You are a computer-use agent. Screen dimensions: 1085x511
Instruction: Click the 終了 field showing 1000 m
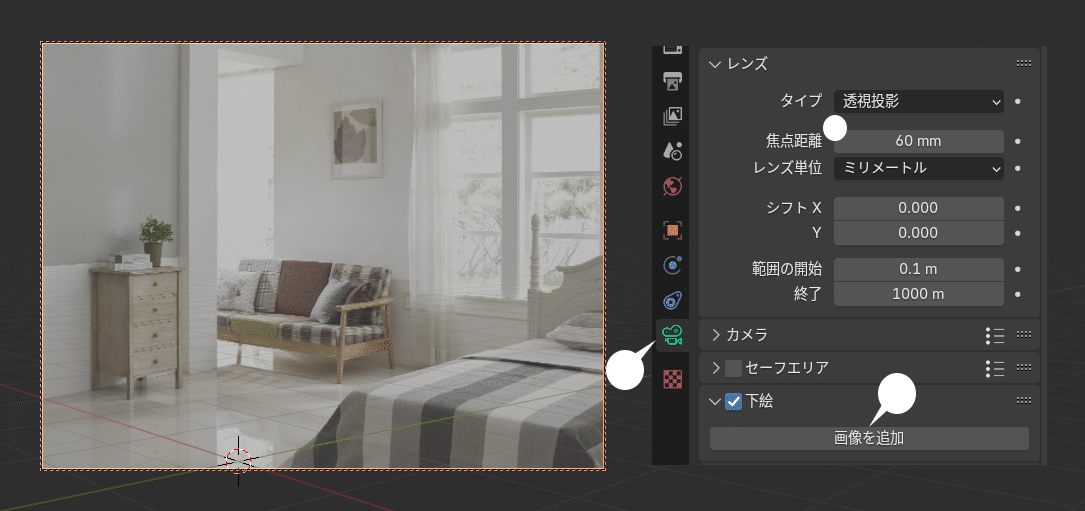point(919,294)
